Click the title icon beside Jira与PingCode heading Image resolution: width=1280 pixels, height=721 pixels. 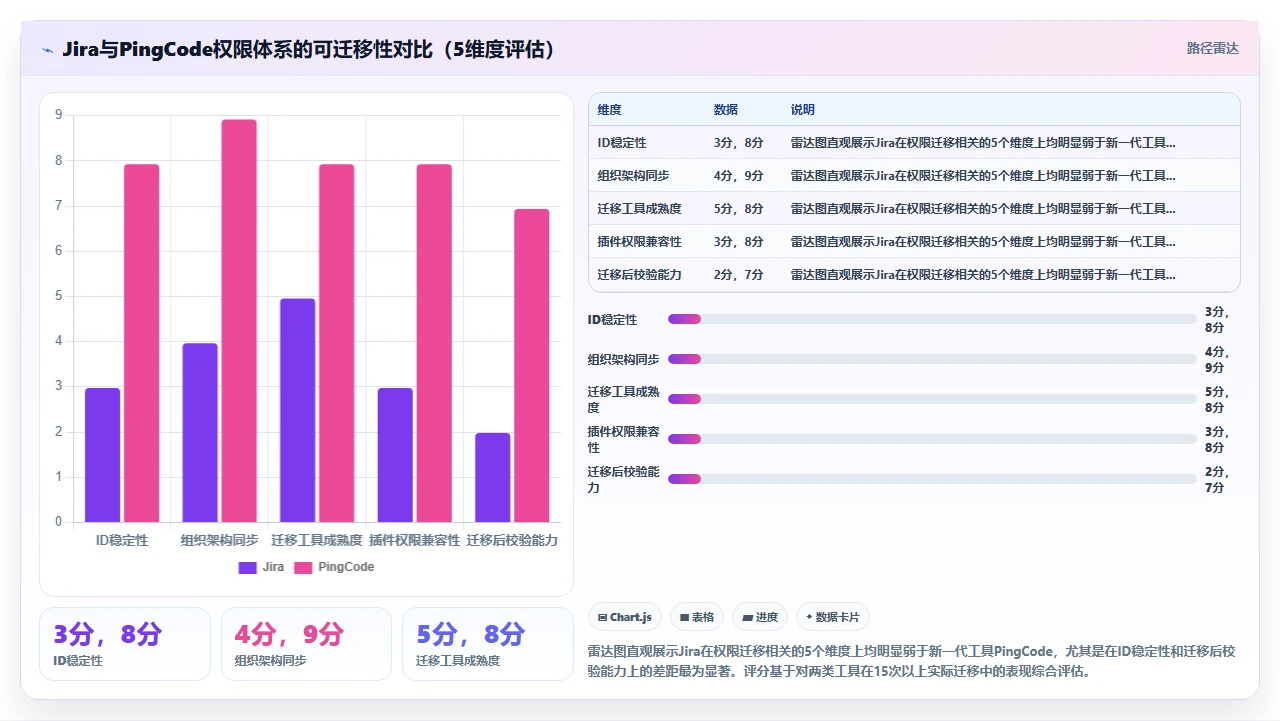click(x=47, y=49)
